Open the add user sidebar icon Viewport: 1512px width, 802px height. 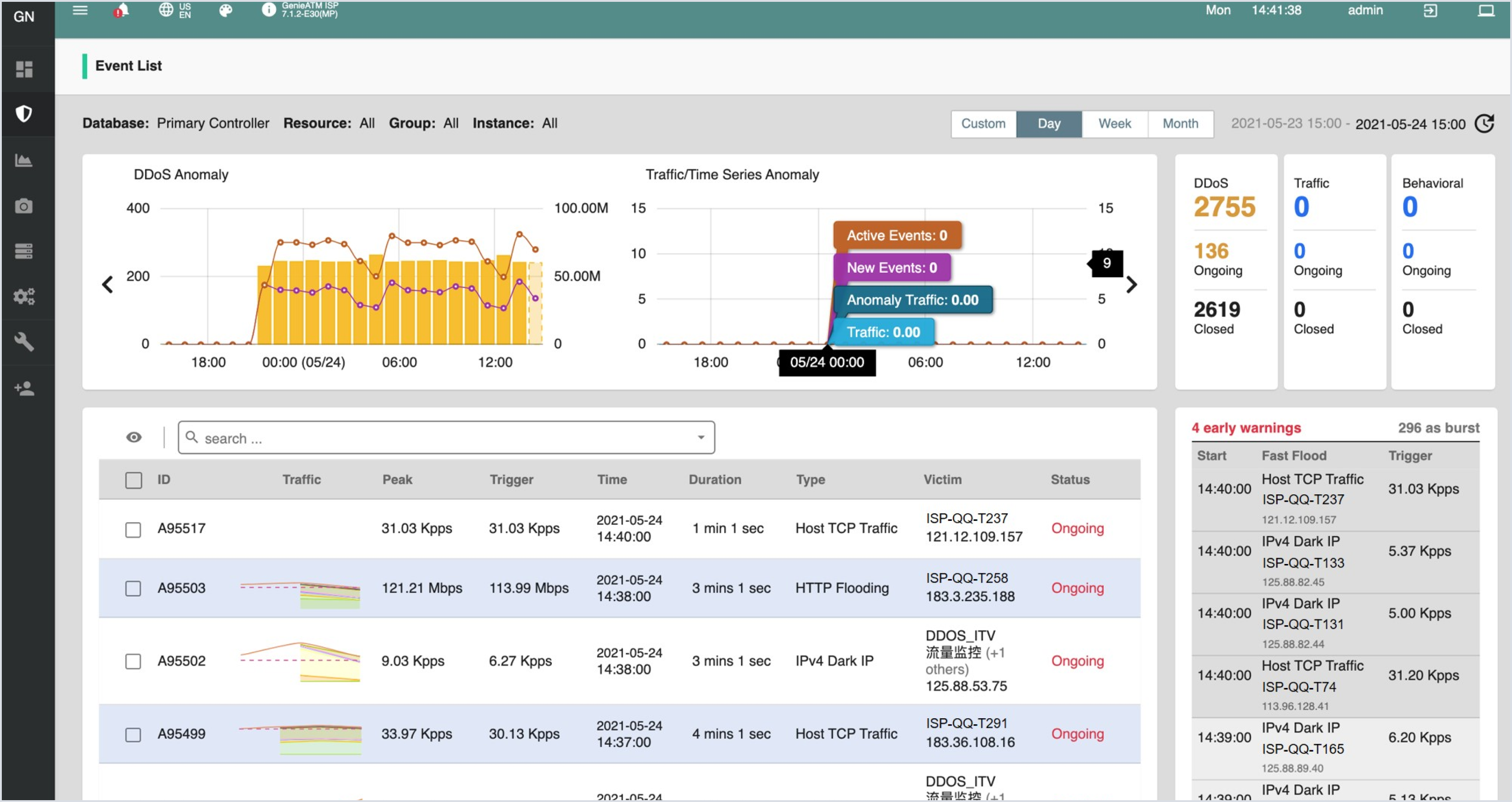coord(24,388)
